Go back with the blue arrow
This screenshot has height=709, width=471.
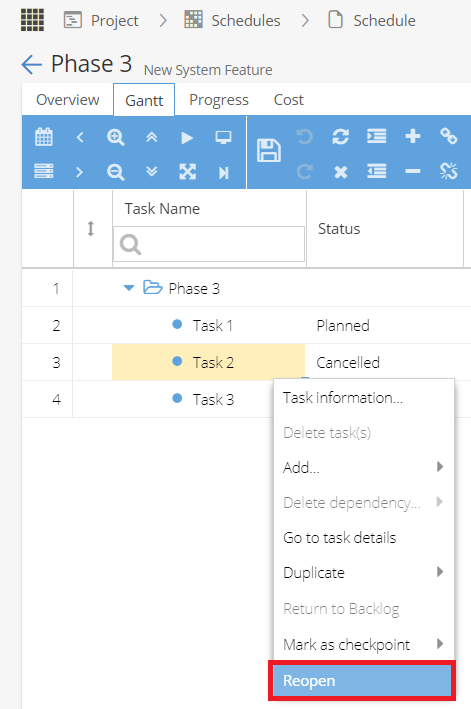[x=32, y=64]
